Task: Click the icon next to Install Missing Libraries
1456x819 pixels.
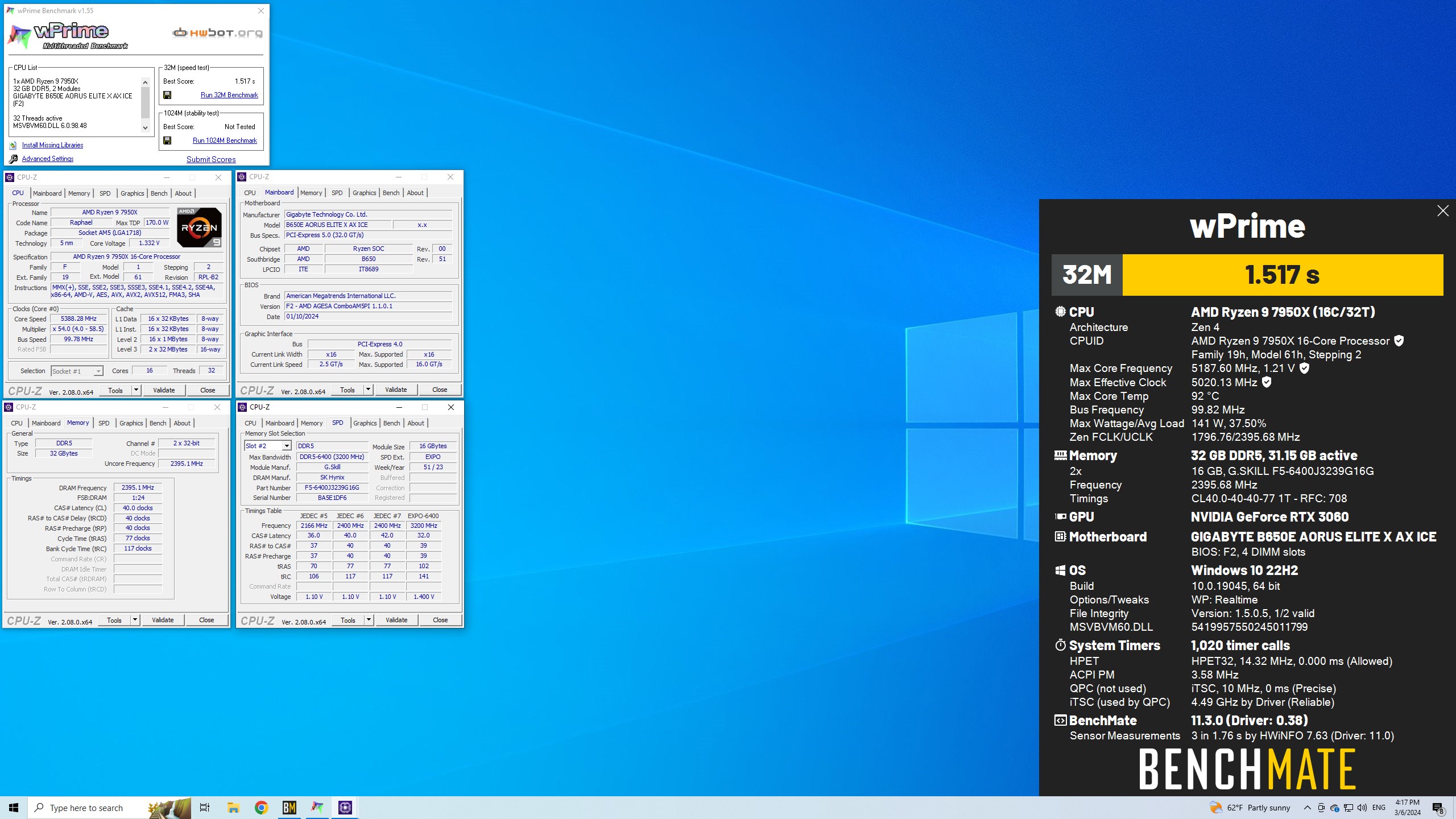Action: (x=13, y=145)
